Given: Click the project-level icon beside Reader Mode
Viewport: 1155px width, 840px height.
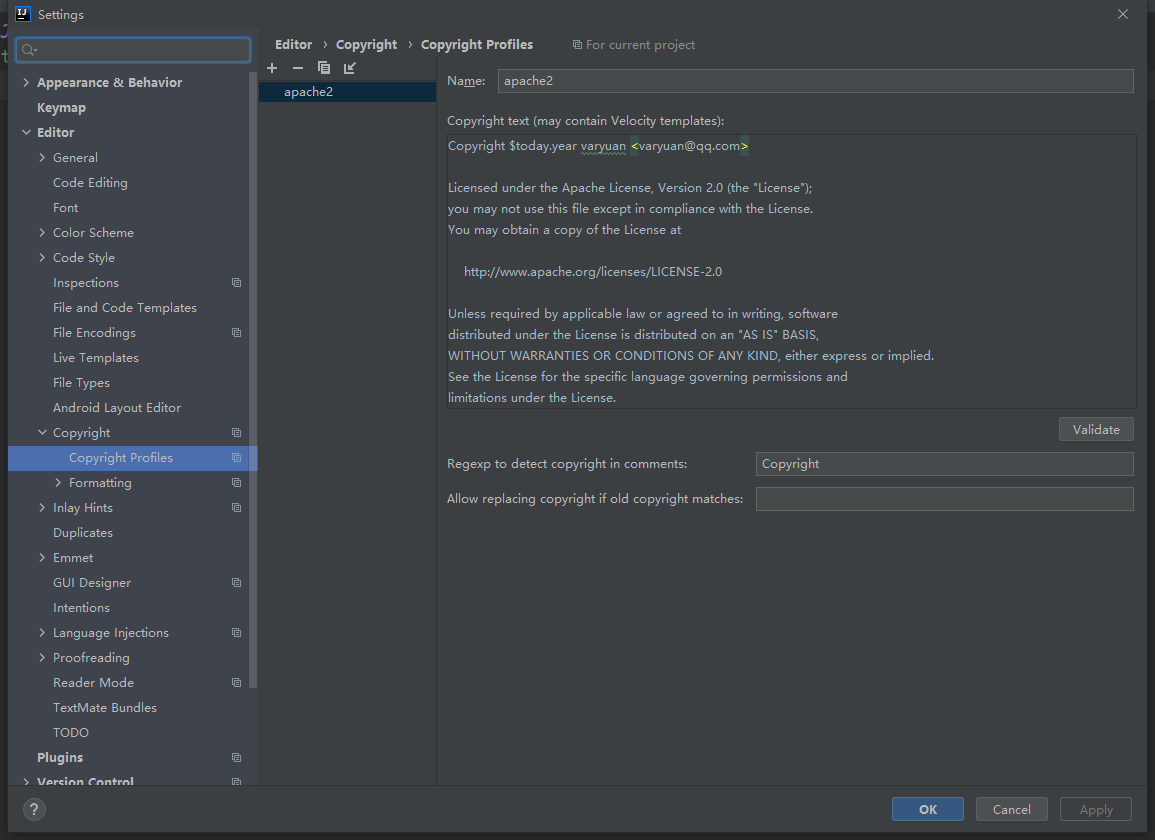Looking at the screenshot, I should point(236,683).
